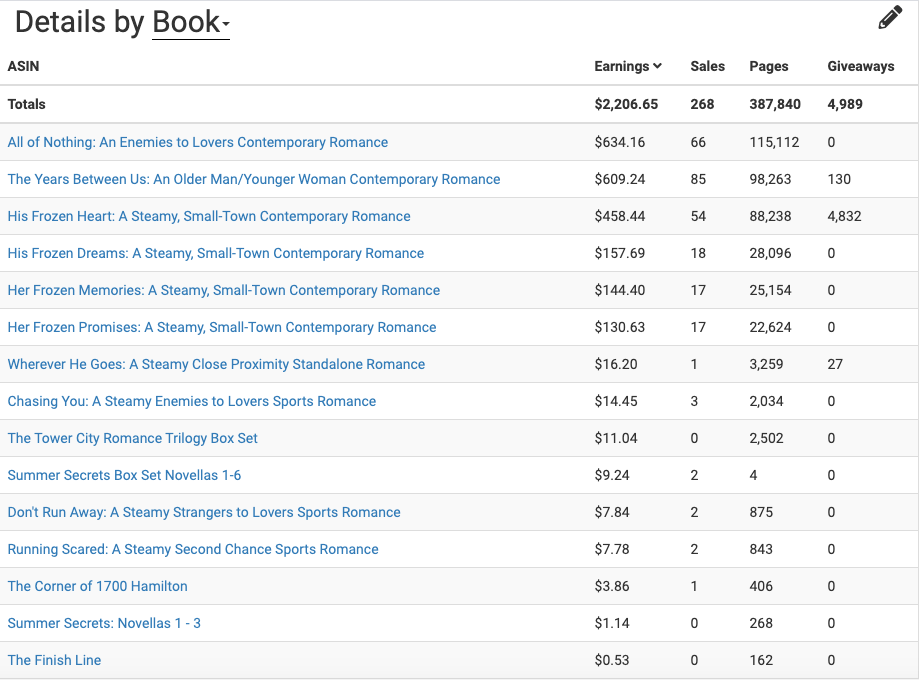919x680 pixels.
Task: Click the Giveaways column header
Action: click(x=860, y=66)
